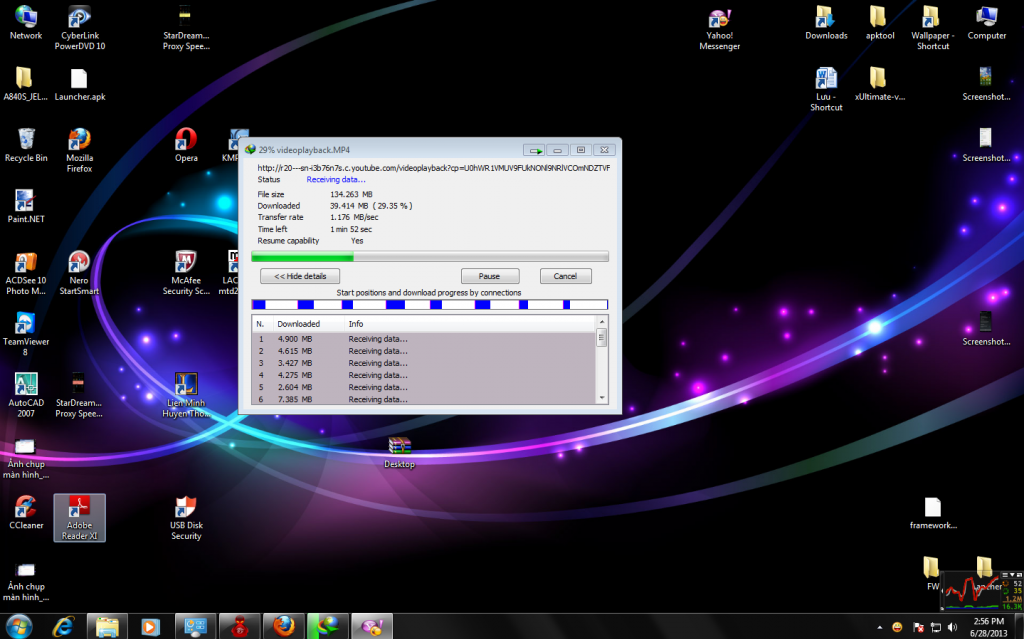Open the Windows Start menu
The image size is (1024, 639).
click(18, 627)
